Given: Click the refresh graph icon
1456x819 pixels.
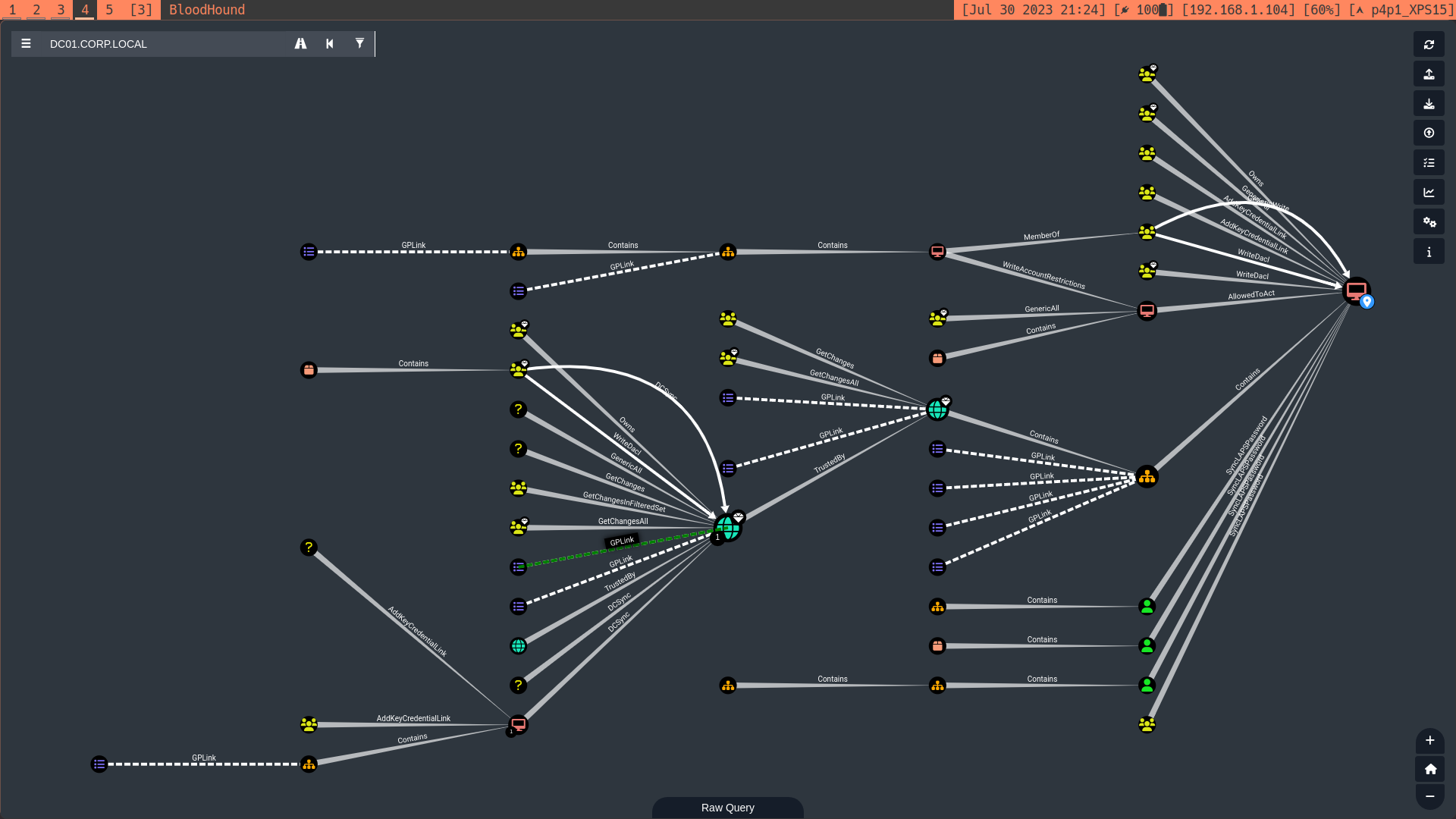Looking at the screenshot, I should coord(1429,45).
